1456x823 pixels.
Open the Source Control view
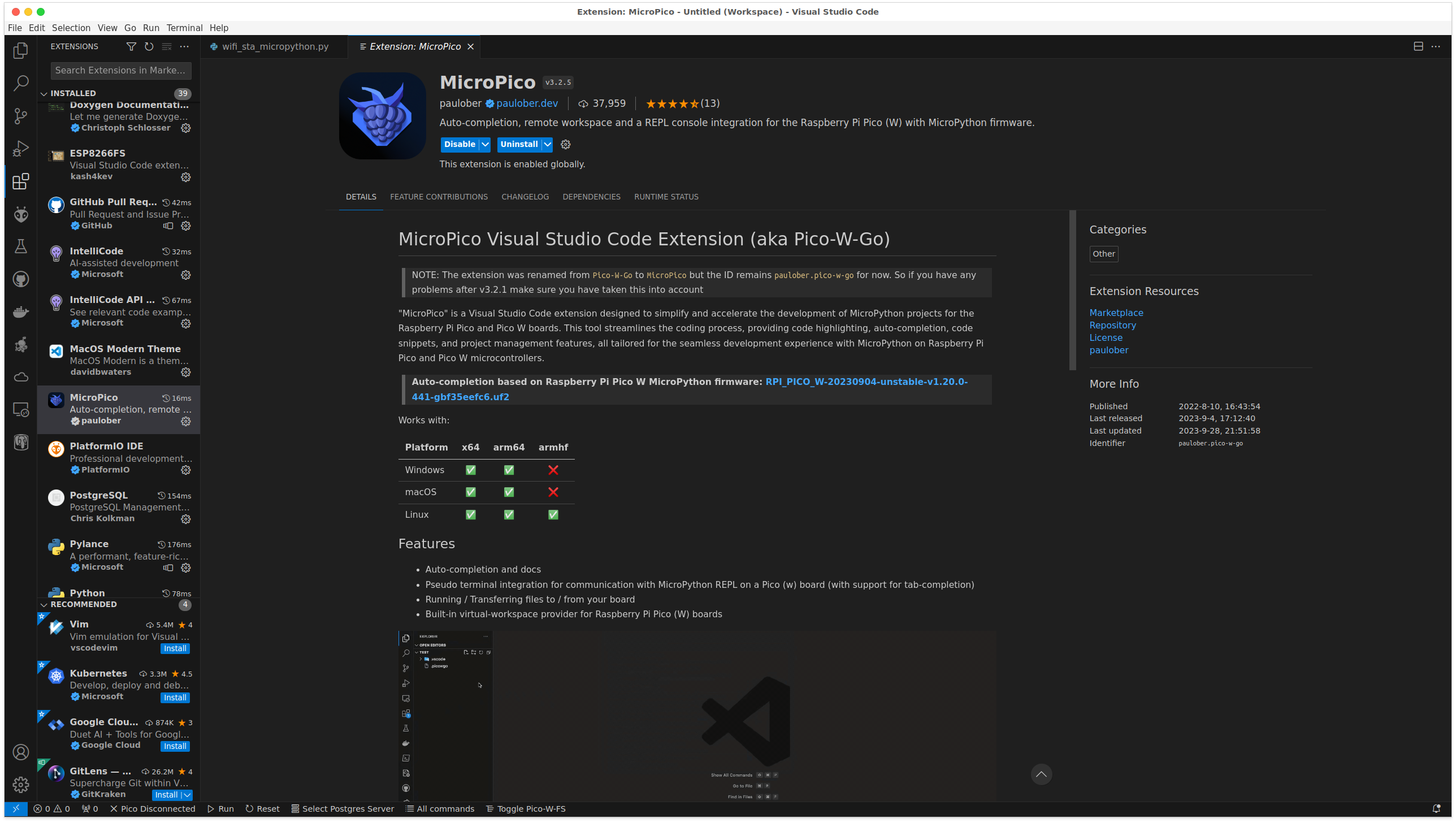(21, 116)
